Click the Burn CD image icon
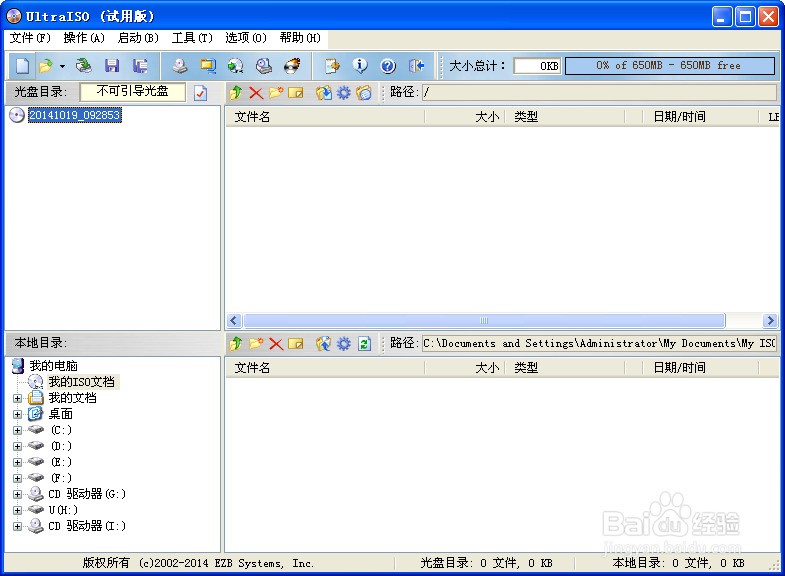 292,66
